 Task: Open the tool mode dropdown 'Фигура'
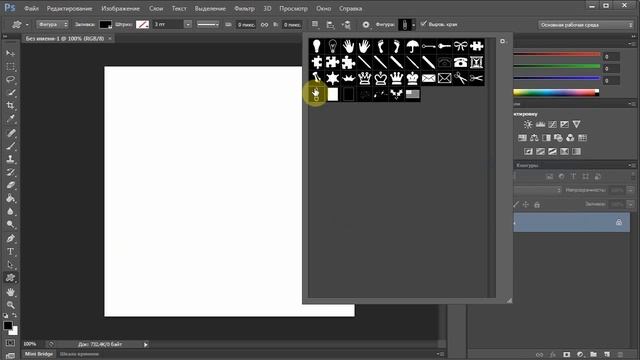pyautogui.click(x=52, y=24)
